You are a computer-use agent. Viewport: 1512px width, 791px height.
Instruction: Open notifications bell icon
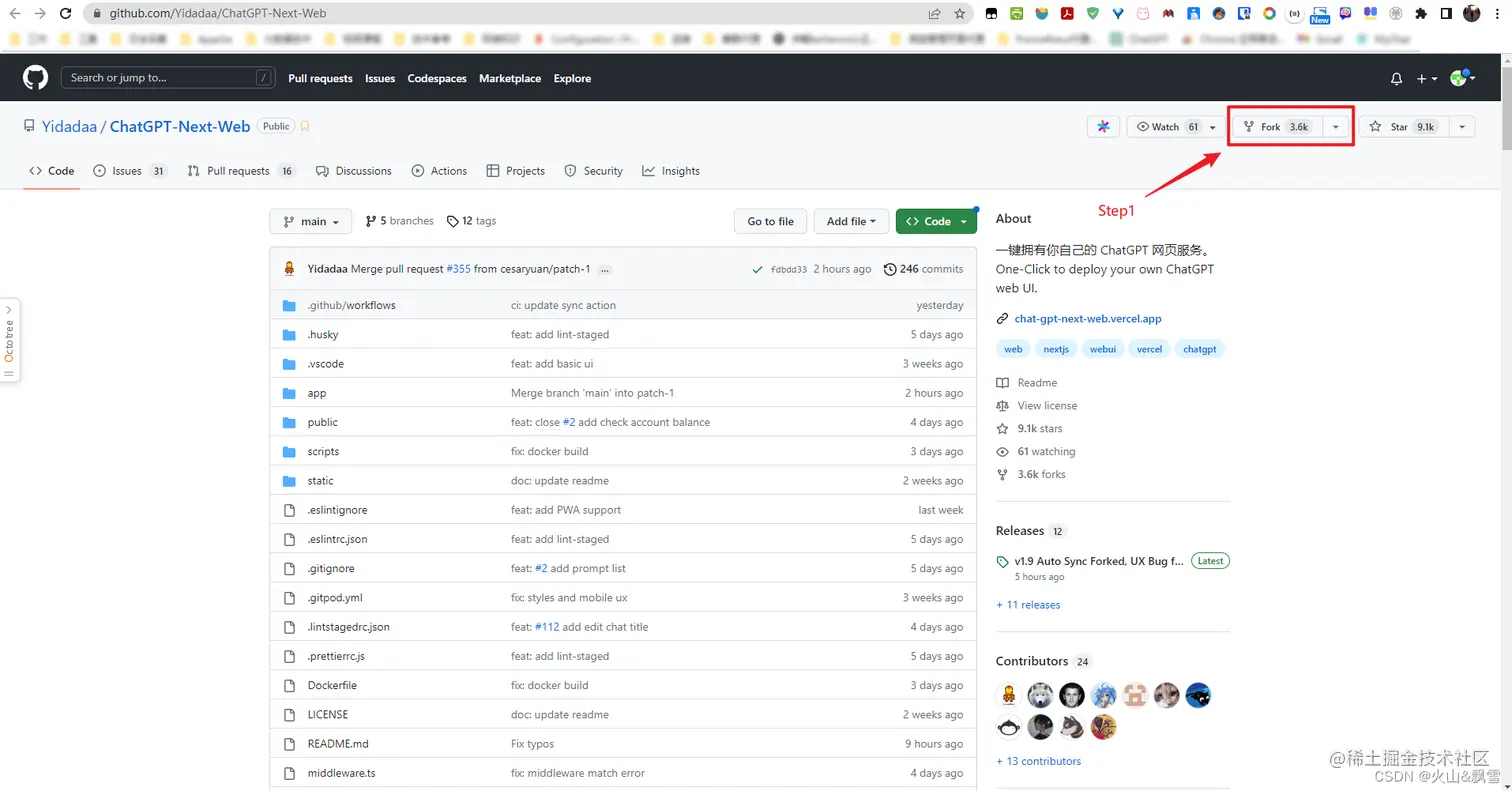coord(1397,78)
